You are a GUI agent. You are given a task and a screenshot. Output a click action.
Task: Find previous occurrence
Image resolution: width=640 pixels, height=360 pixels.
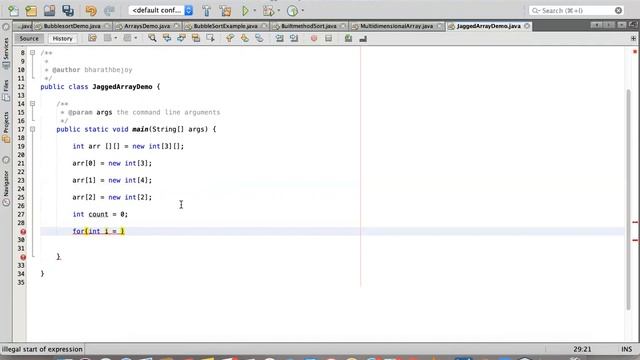tap(167, 38)
